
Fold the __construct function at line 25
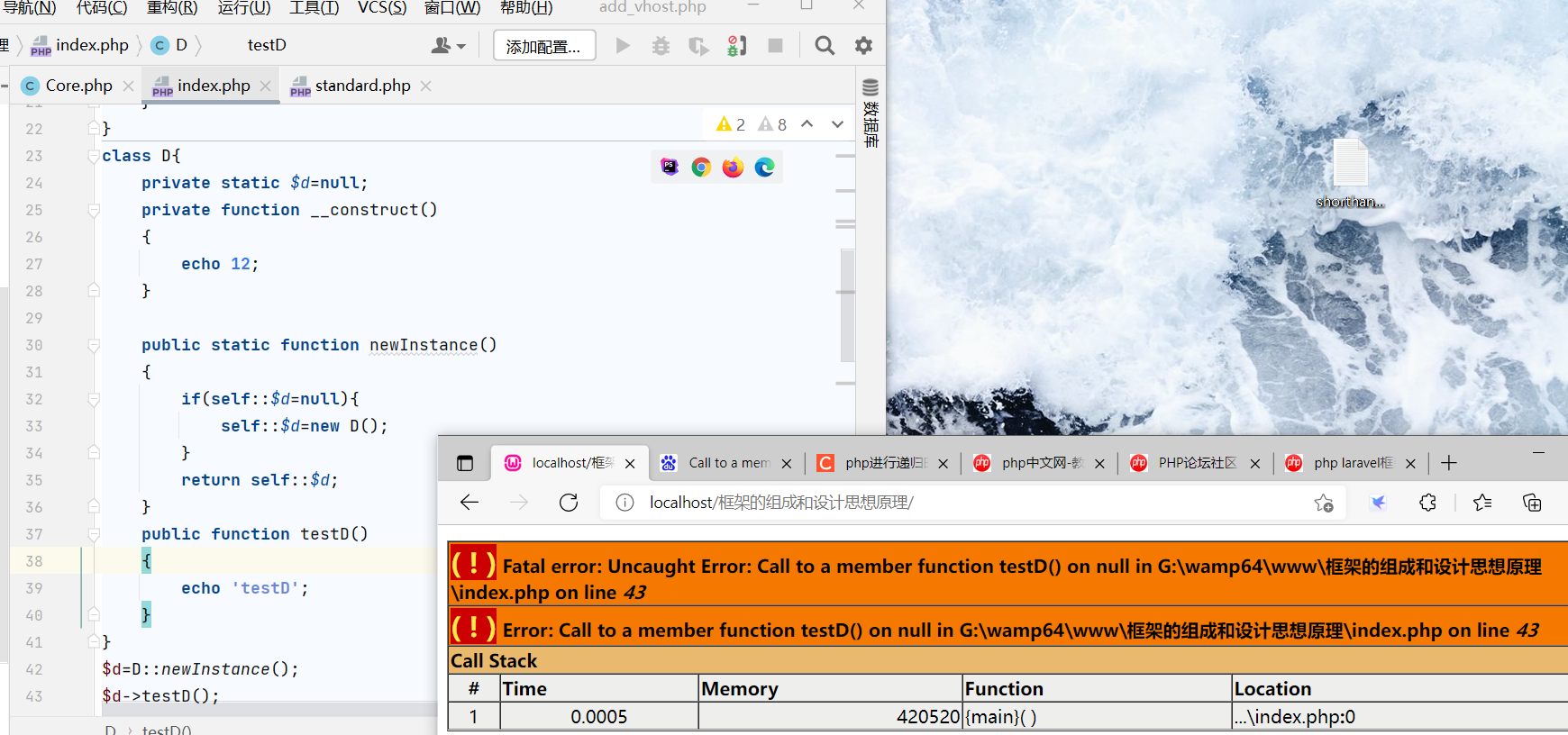(x=94, y=210)
